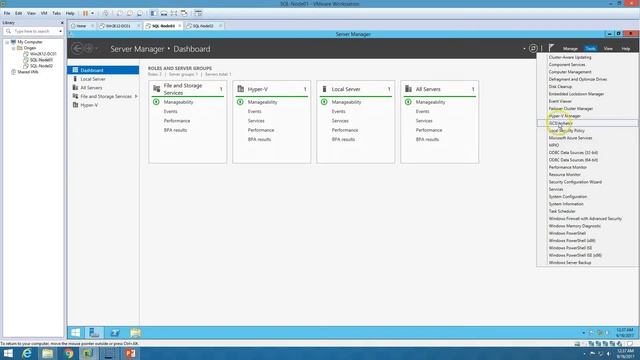Select Windows Server Backup from Tools
This screenshot has width=640, height=360.
click(x=587, y=263)
